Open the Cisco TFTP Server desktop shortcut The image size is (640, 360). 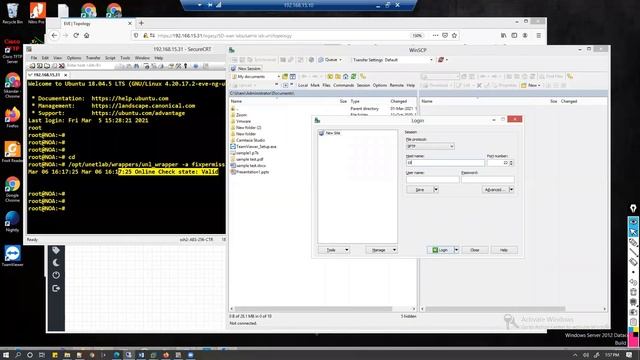(x=12, y=51)
